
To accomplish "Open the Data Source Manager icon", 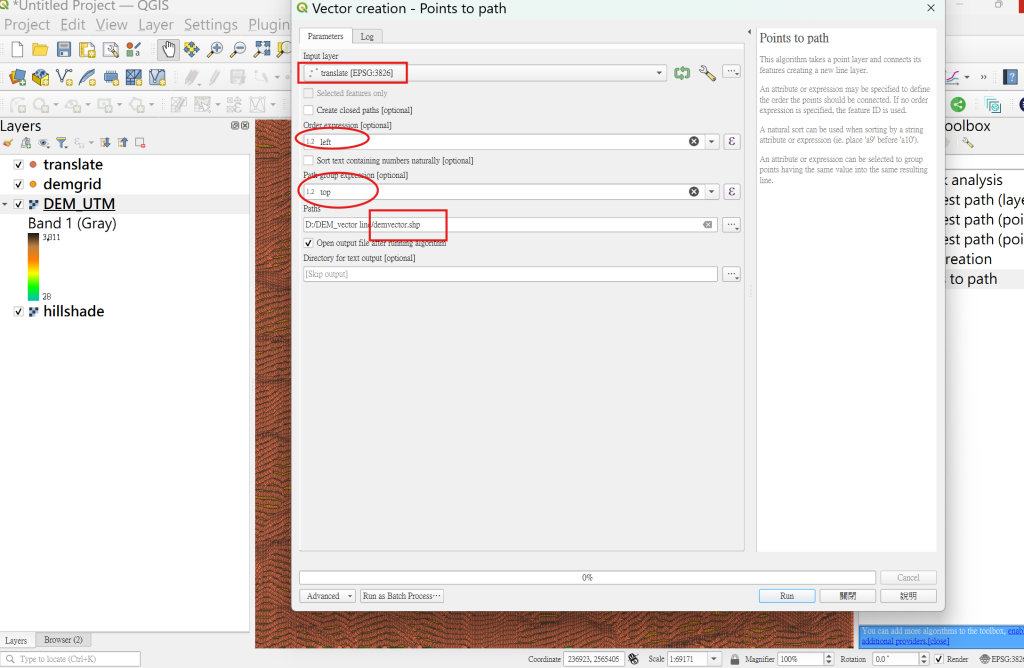I will coord(18,78).
